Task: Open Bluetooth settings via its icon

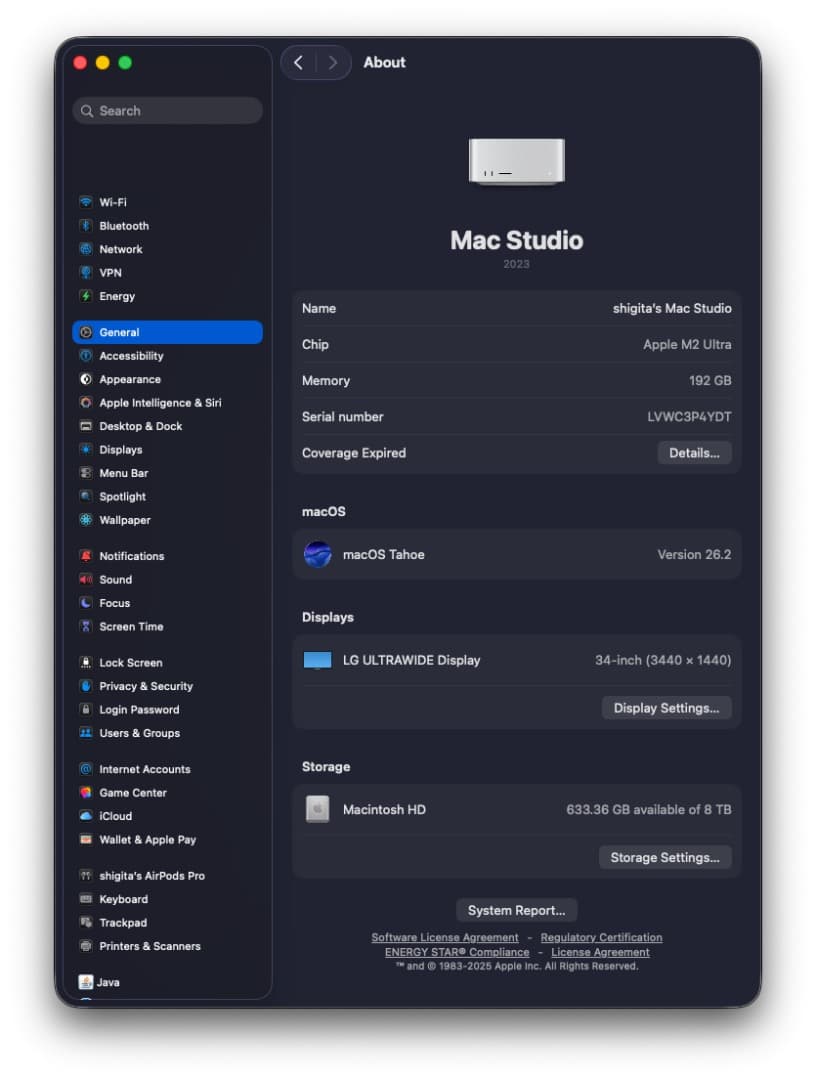Action: [86, 226]
